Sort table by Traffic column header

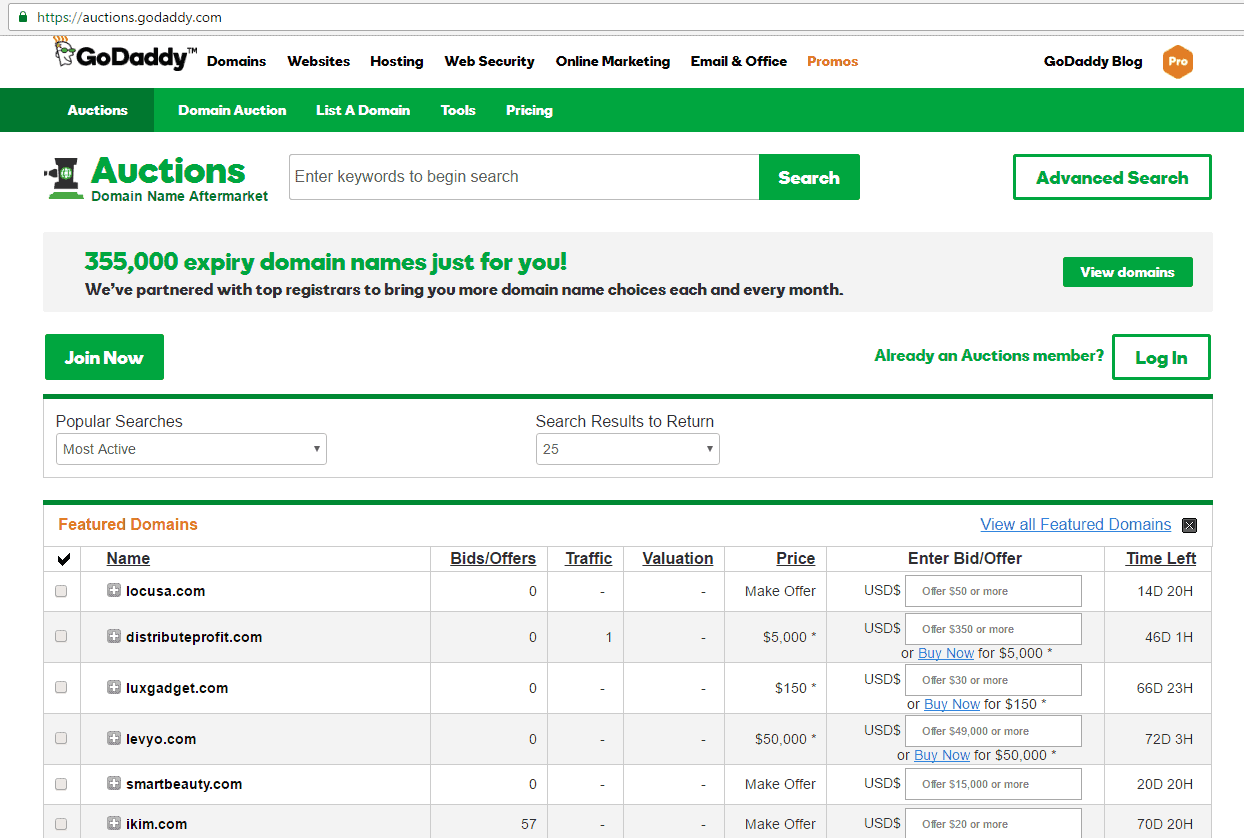pos(588,558)
